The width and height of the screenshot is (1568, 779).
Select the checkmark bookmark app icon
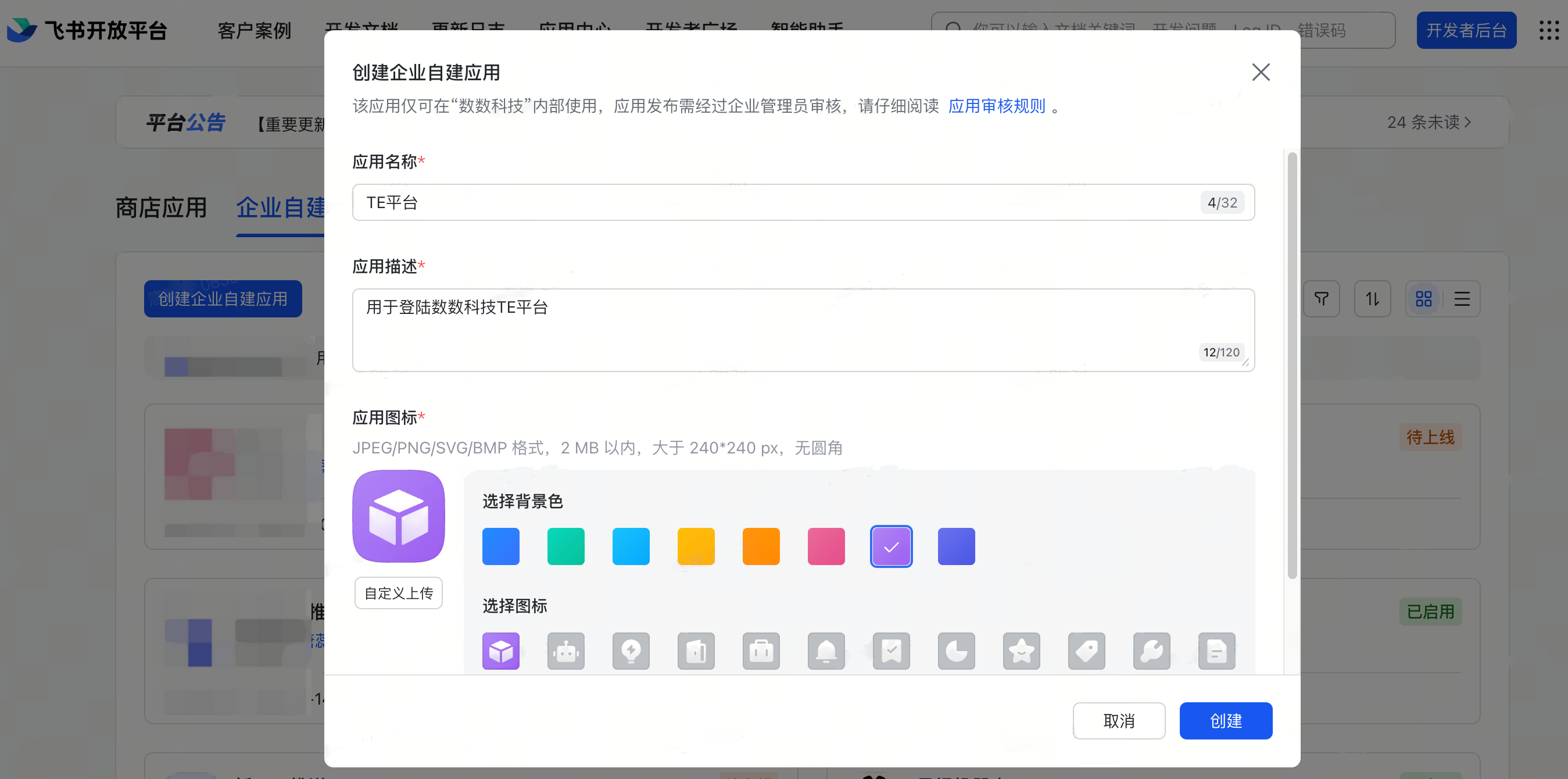click(891, 651)
